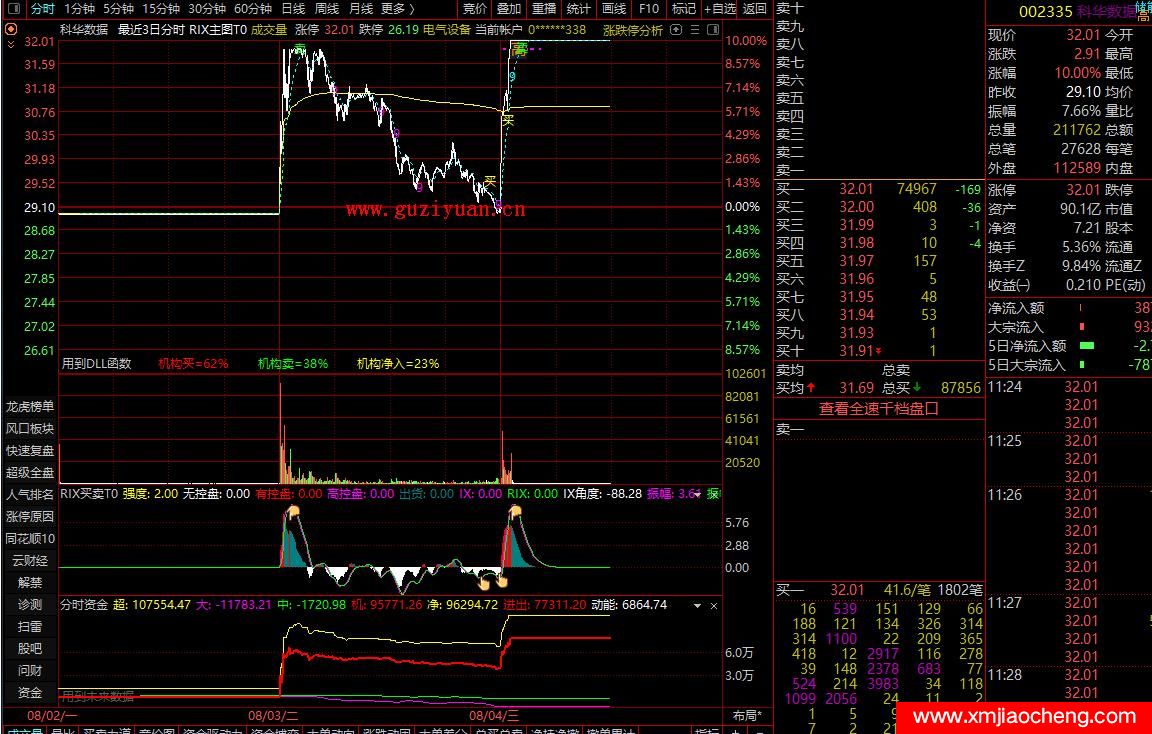Add stock with +自选 button
Screen dimensions: 1152x734
click(x=720, y=9)
